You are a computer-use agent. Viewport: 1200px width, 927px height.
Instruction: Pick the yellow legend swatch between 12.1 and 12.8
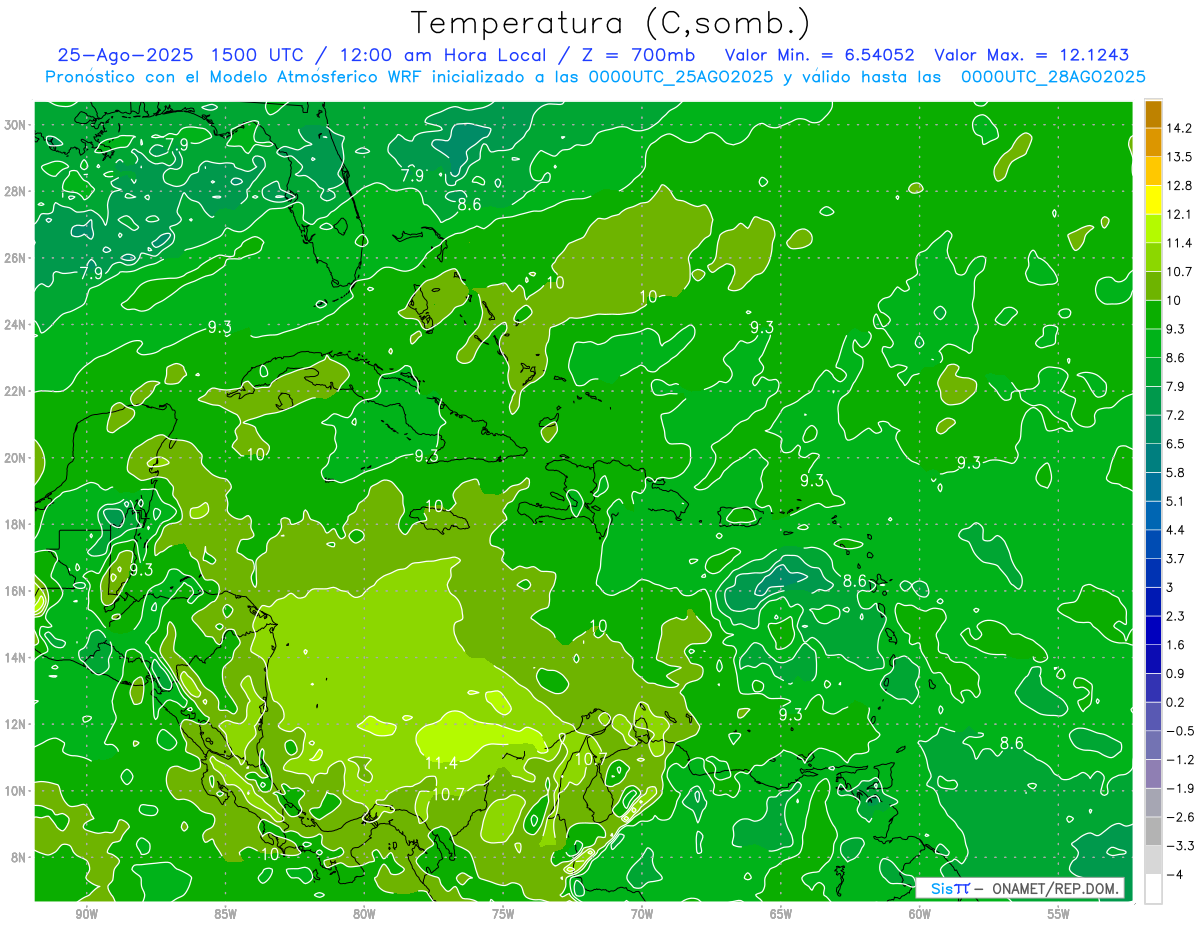[1153, 200]
